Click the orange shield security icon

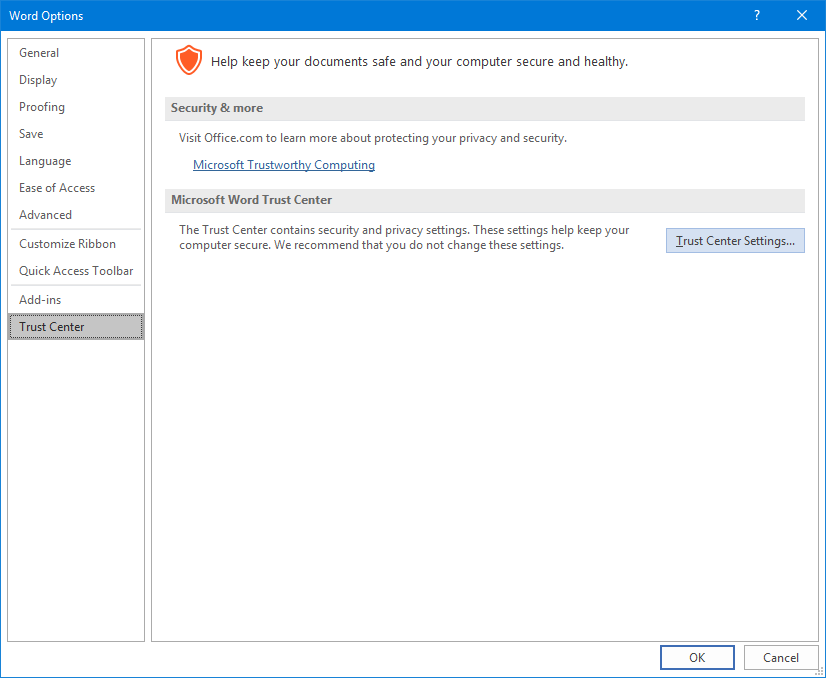pos(188,60)
